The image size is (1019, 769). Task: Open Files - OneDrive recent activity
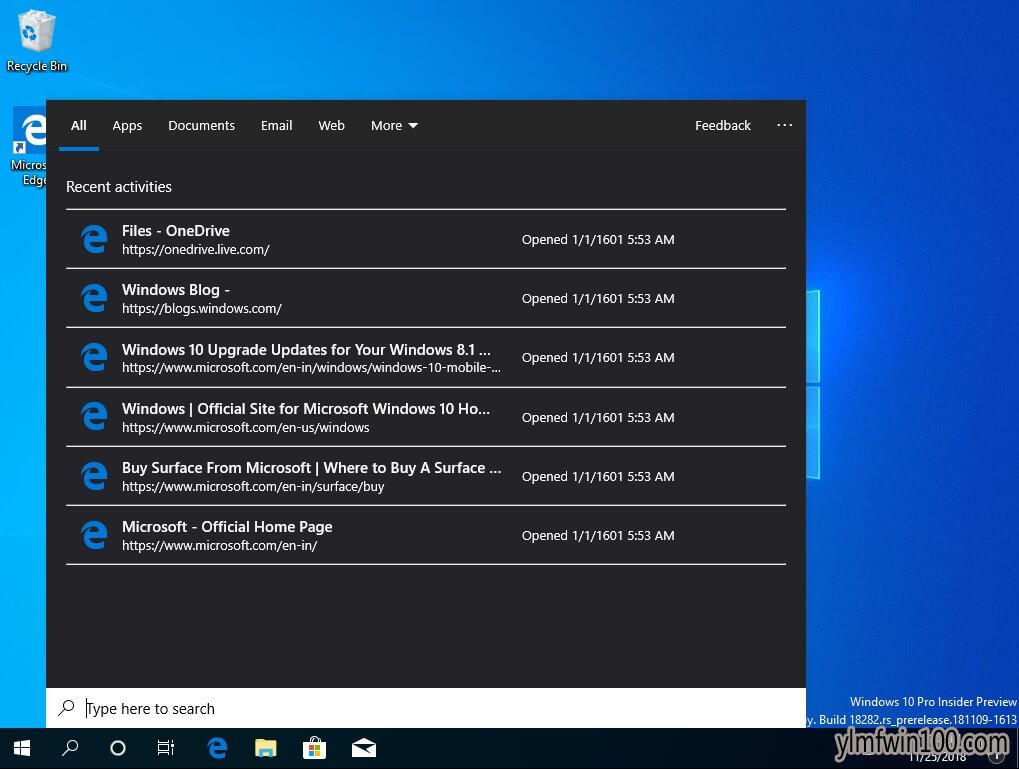[x=426, y=239]
